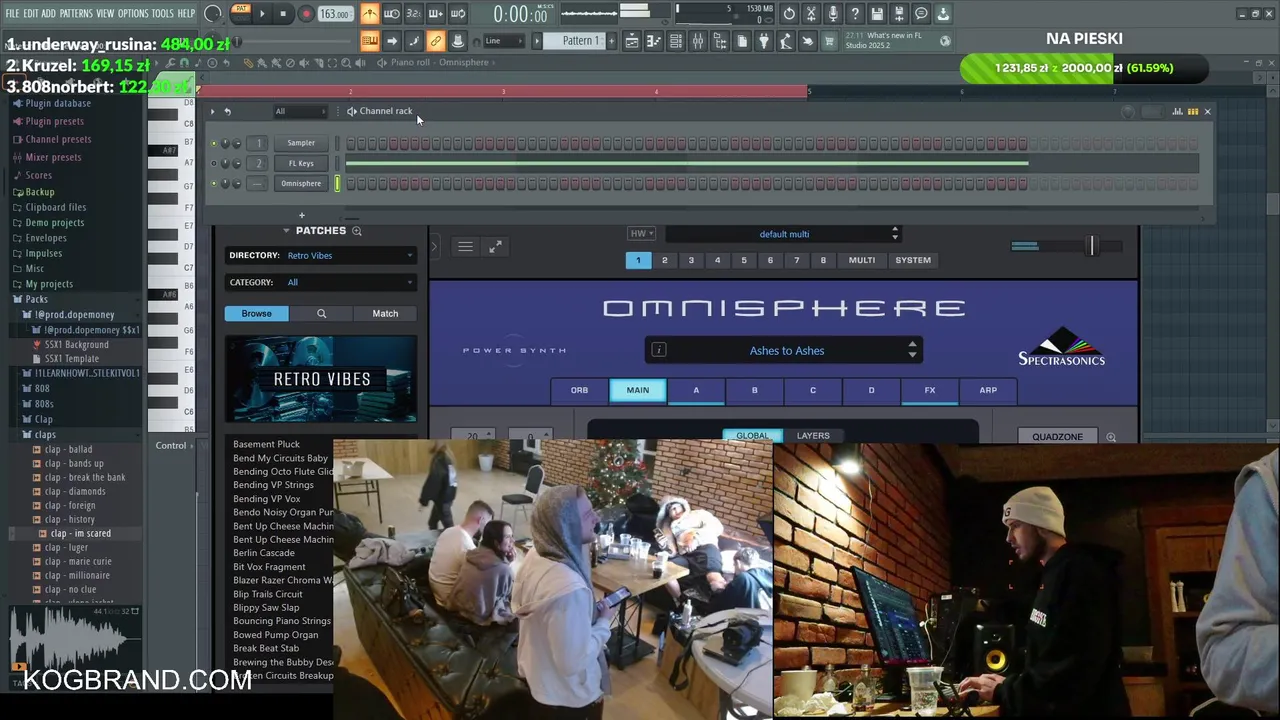The width and height of the screenshot is (1280, 720).
Task: Collapse the PATCHES header triangle
Action: pos(286,230)
